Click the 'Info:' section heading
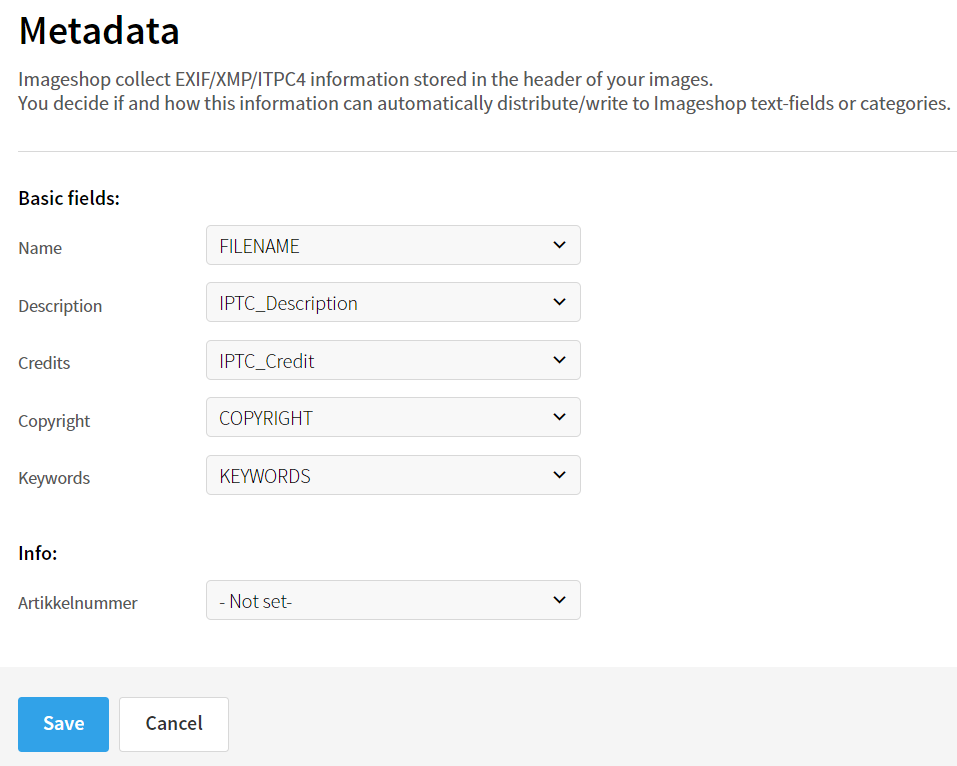The image size is (957, 766). [x=38, y=552]
